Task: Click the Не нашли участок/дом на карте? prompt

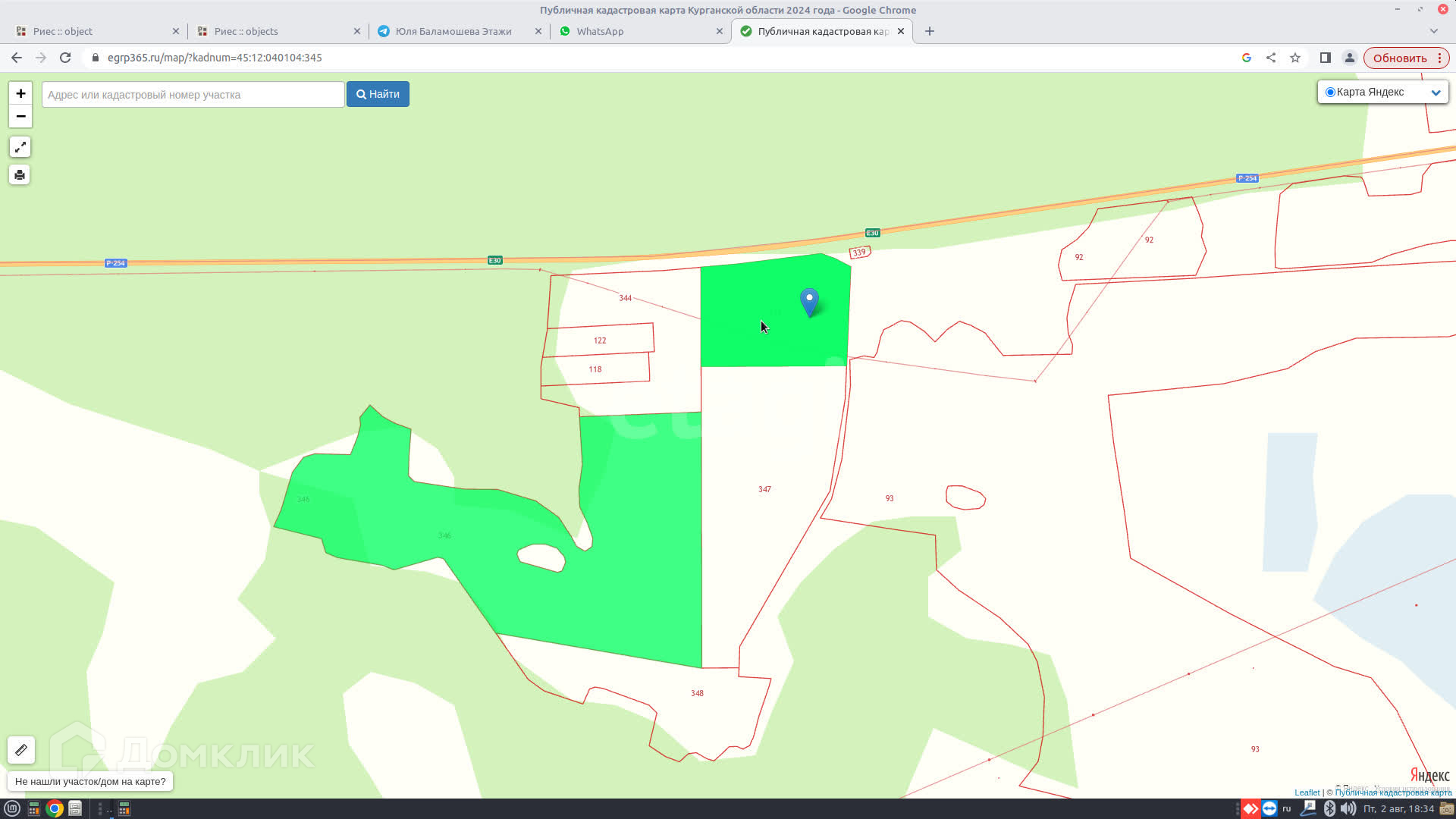Action: tap(90, 781)
